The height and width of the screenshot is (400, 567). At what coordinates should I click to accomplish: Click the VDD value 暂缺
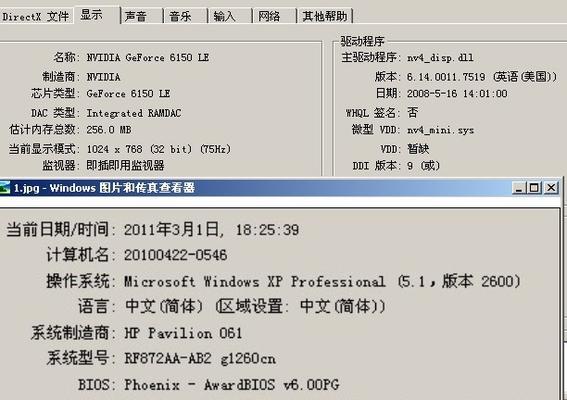(x=418, y=149)
